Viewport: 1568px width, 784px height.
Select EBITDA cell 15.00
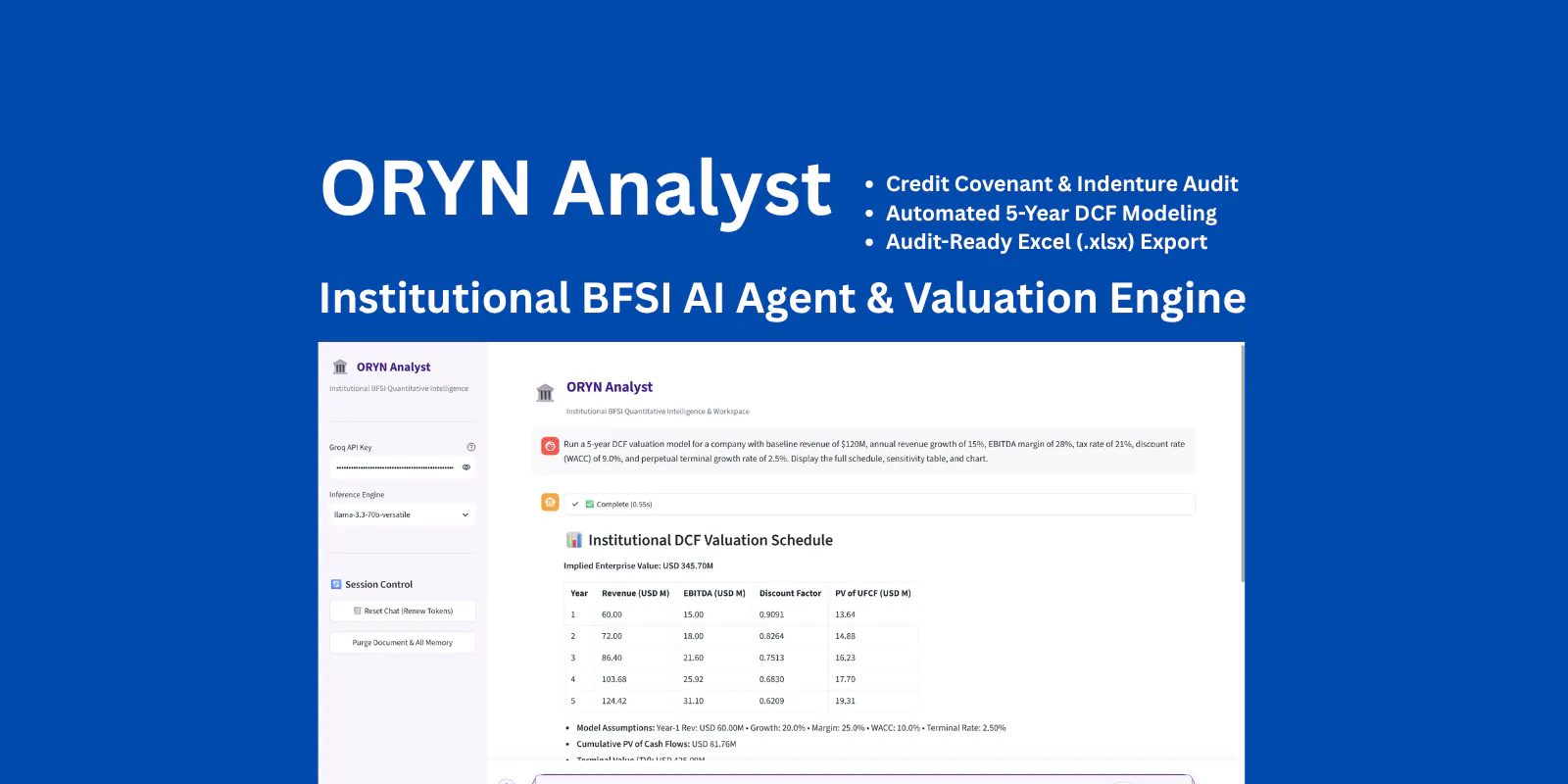coord(693,614)
